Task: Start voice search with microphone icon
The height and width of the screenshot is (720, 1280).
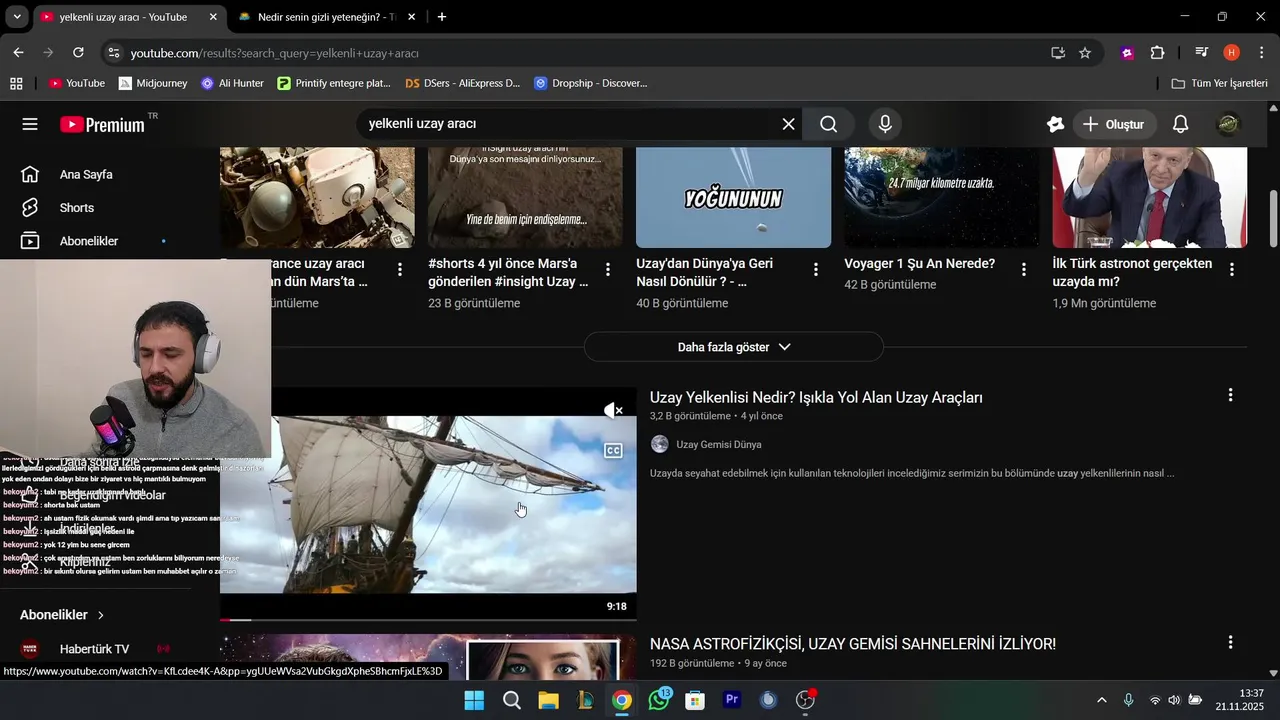Action: tap(884, 124)
